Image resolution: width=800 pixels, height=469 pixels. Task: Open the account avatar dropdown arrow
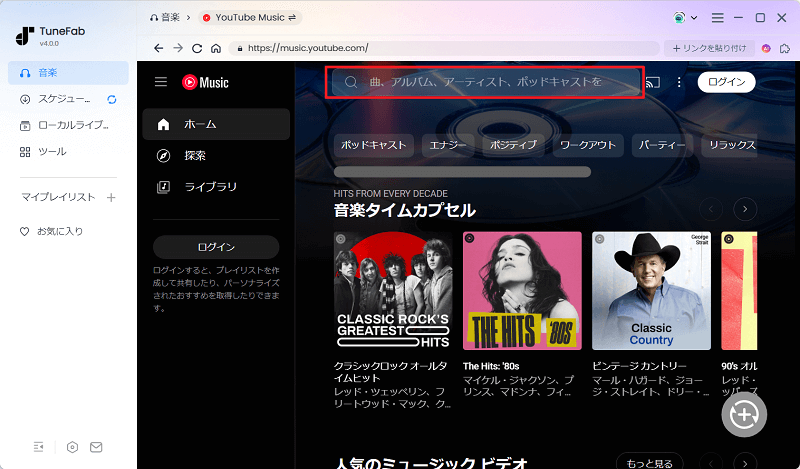694,18
